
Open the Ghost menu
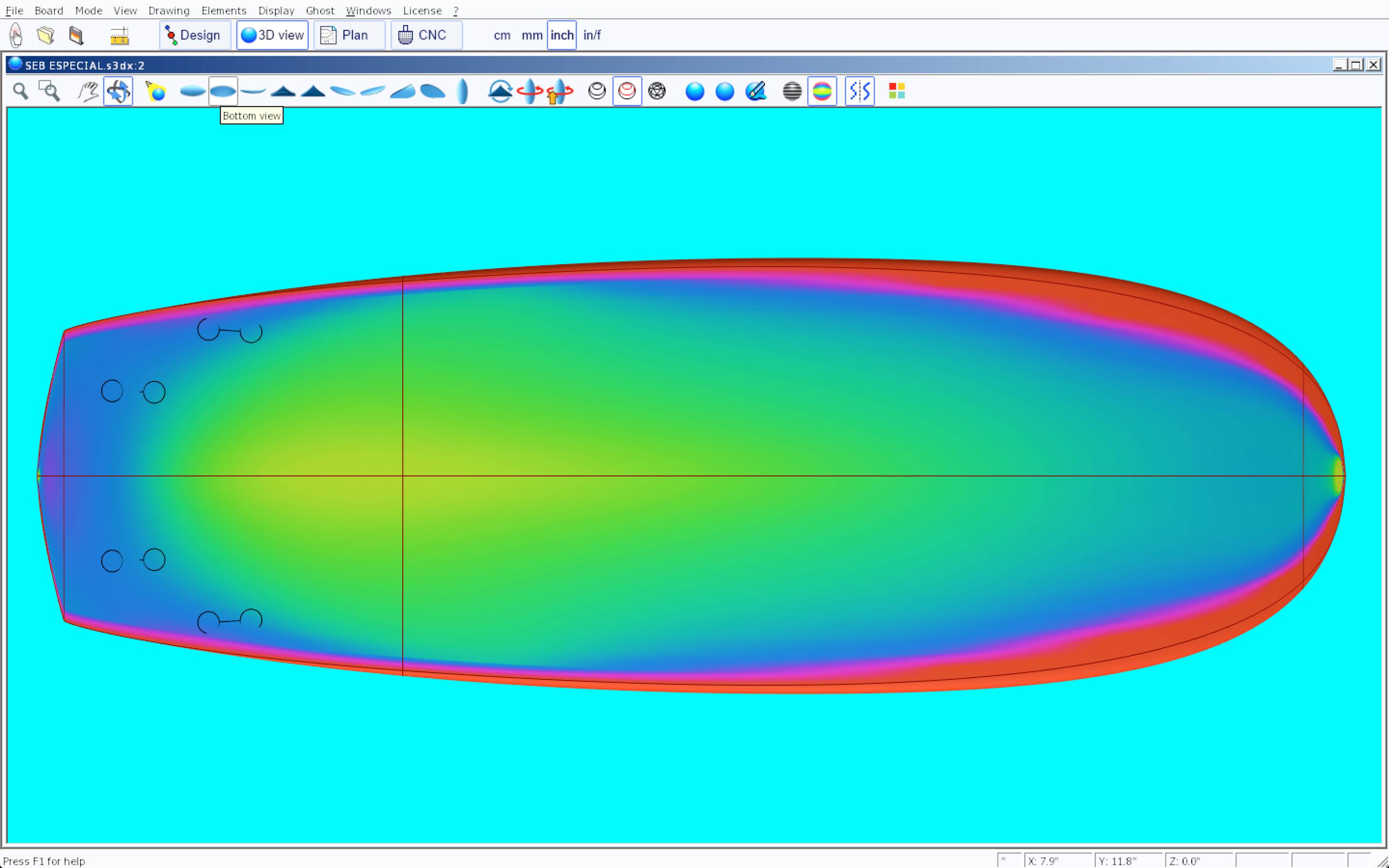tap(320, 10)
